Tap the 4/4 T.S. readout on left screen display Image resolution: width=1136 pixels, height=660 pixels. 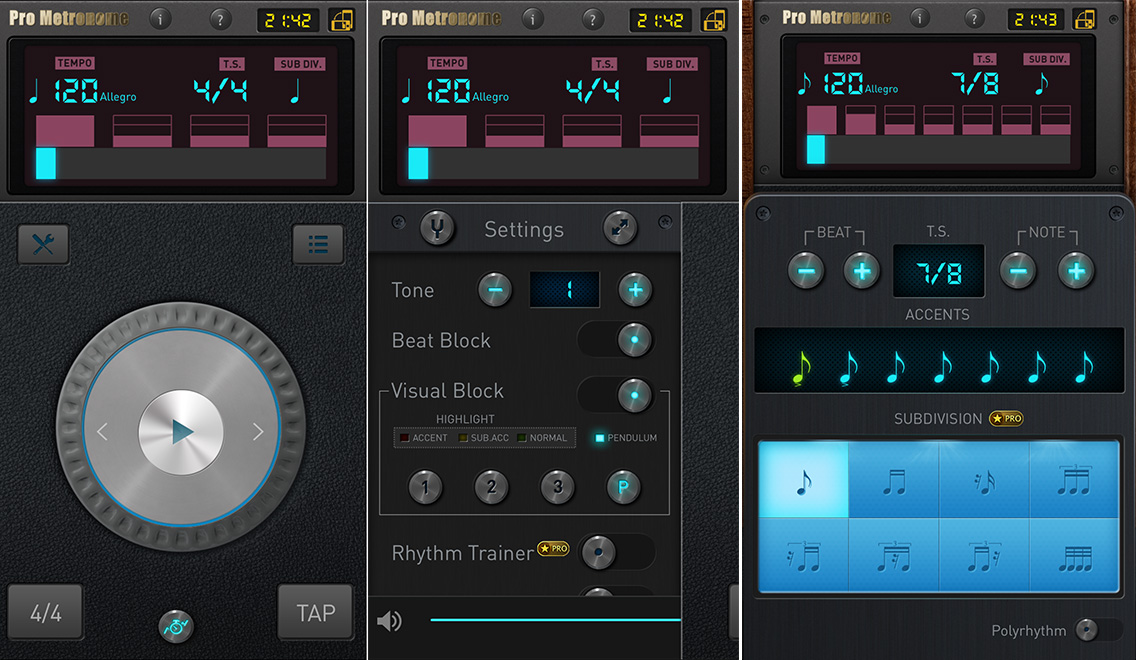220,91
